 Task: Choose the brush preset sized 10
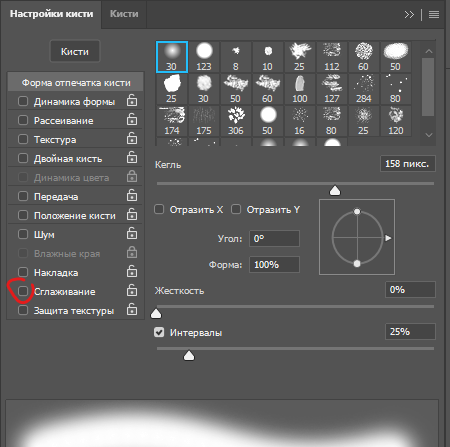pyautogui.click(x=268, y=57)
